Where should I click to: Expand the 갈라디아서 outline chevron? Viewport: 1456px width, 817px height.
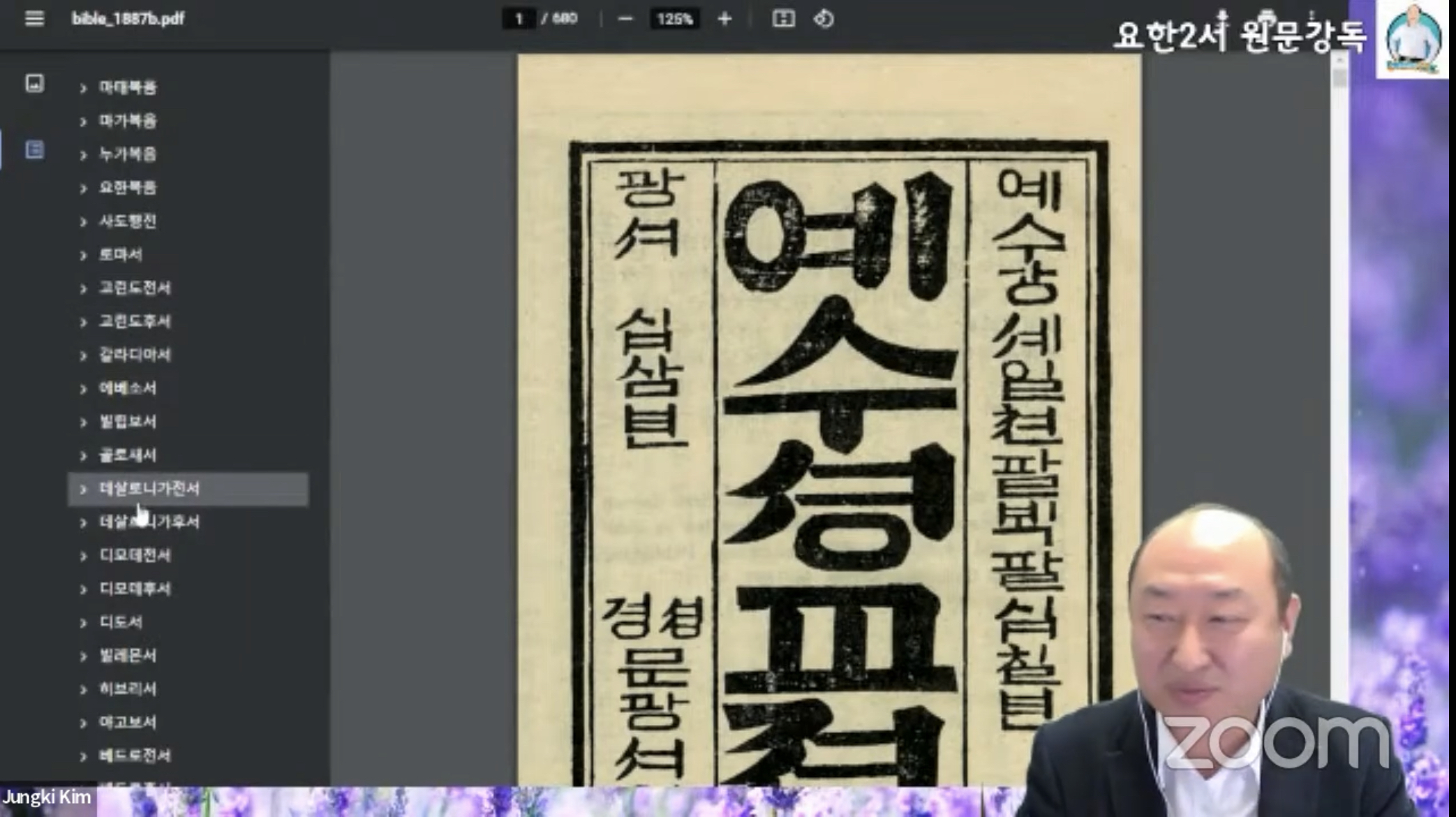[83, 355]
